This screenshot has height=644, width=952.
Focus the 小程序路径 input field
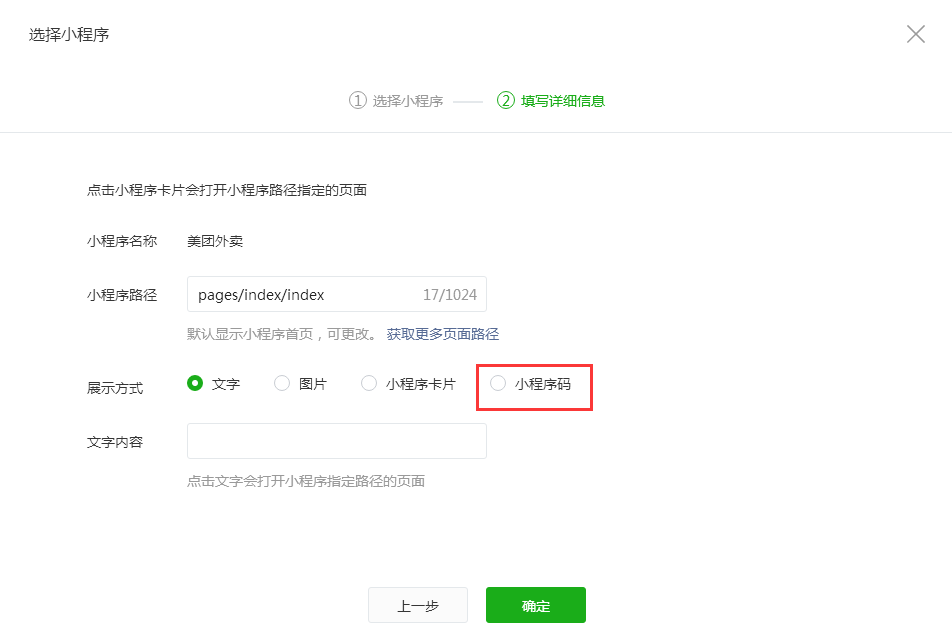336,294
